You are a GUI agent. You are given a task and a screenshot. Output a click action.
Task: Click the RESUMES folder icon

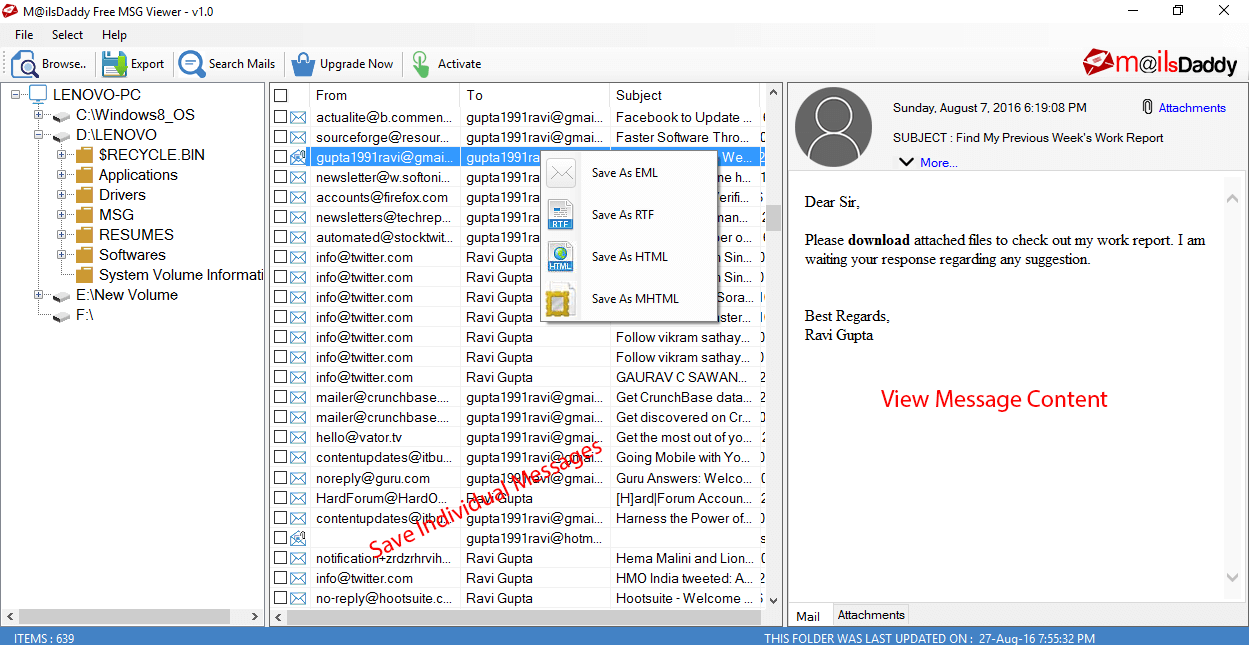[84, 235]
